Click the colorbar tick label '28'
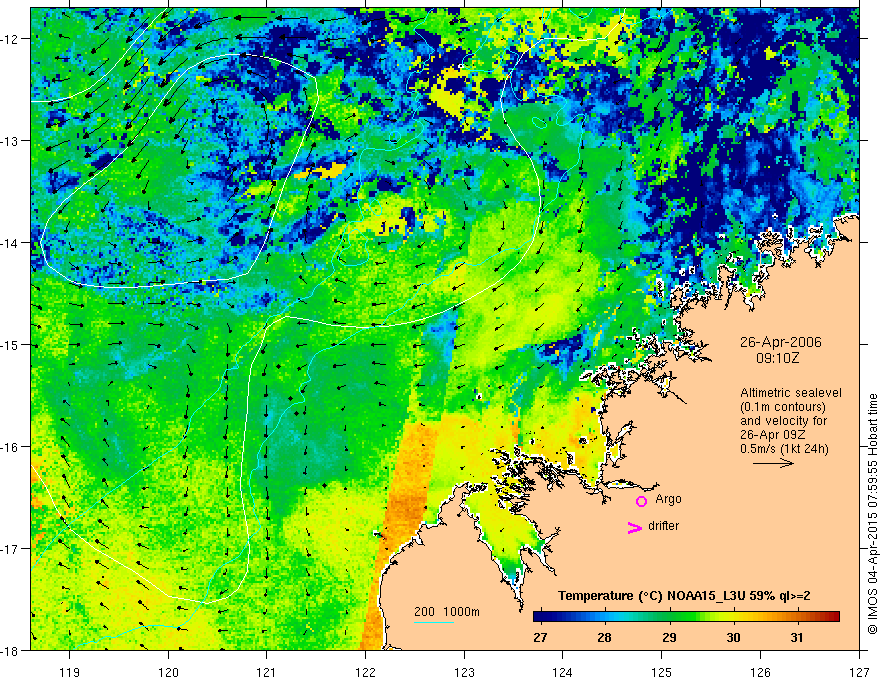Screen dimensions: 880x680 point(604,637)
